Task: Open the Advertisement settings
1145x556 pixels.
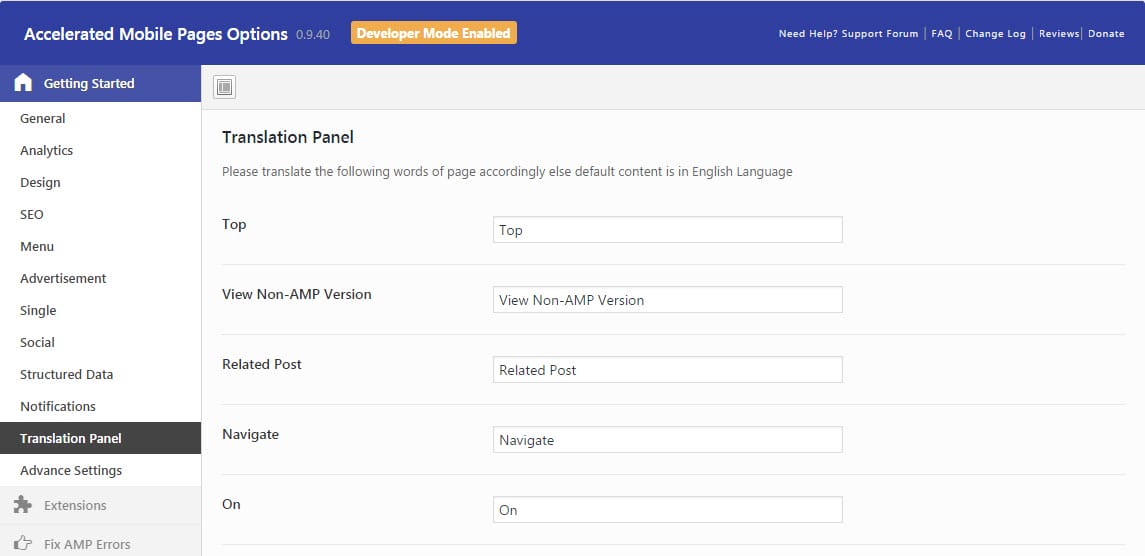Action: 63,278
